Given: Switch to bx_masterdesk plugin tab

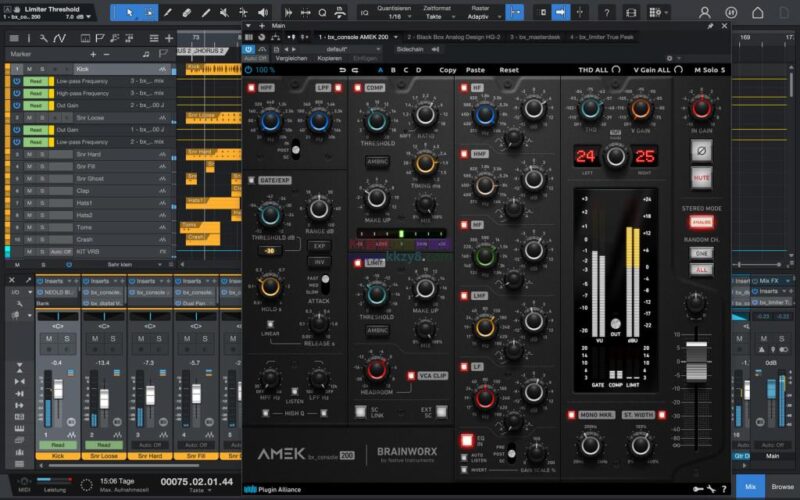Looking at the screenshot, I should pos(535,37).
